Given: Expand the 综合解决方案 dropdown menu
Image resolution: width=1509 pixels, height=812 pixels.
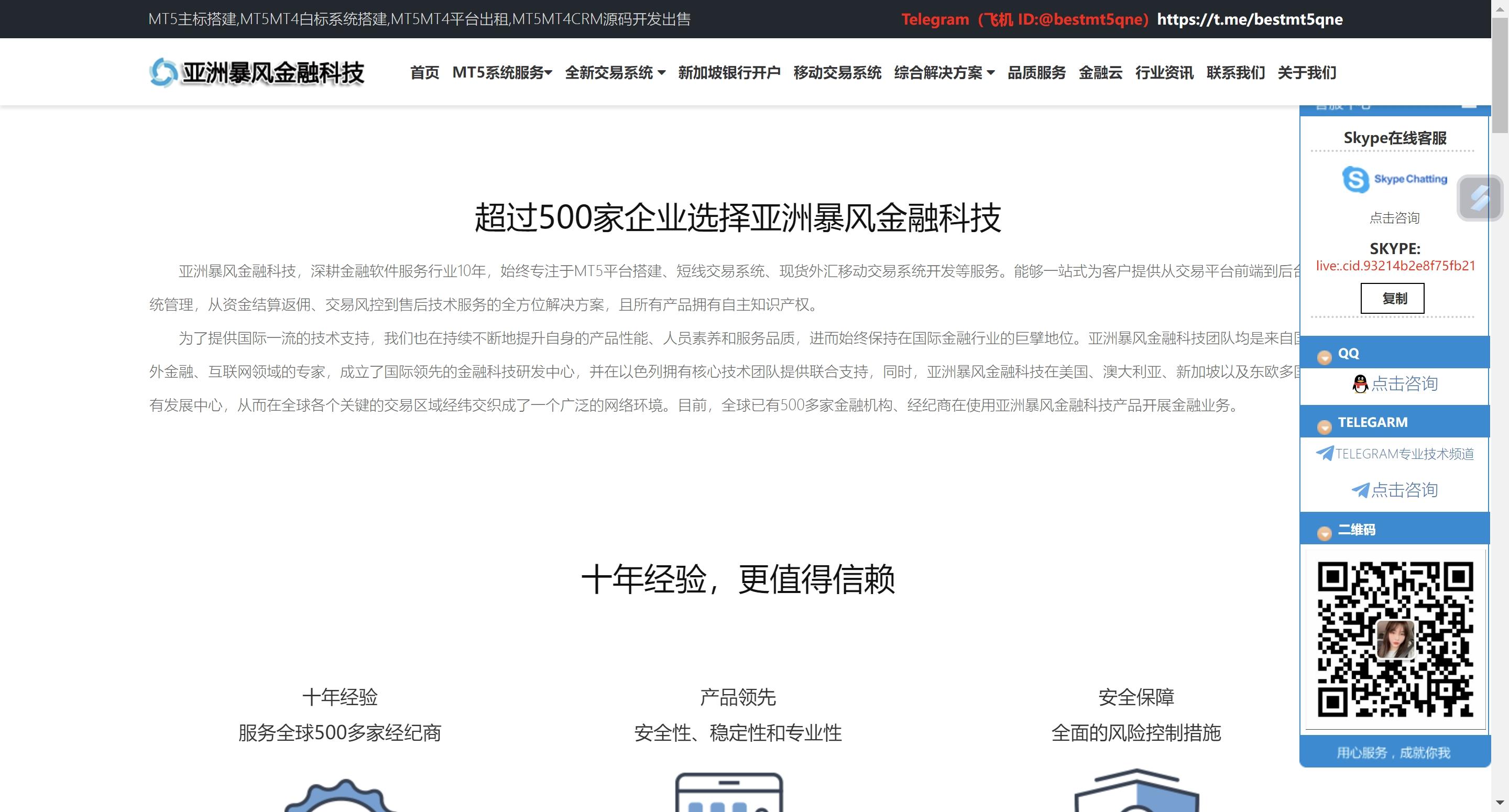Looking at the screenshot, I should click(x=944, y=73).
